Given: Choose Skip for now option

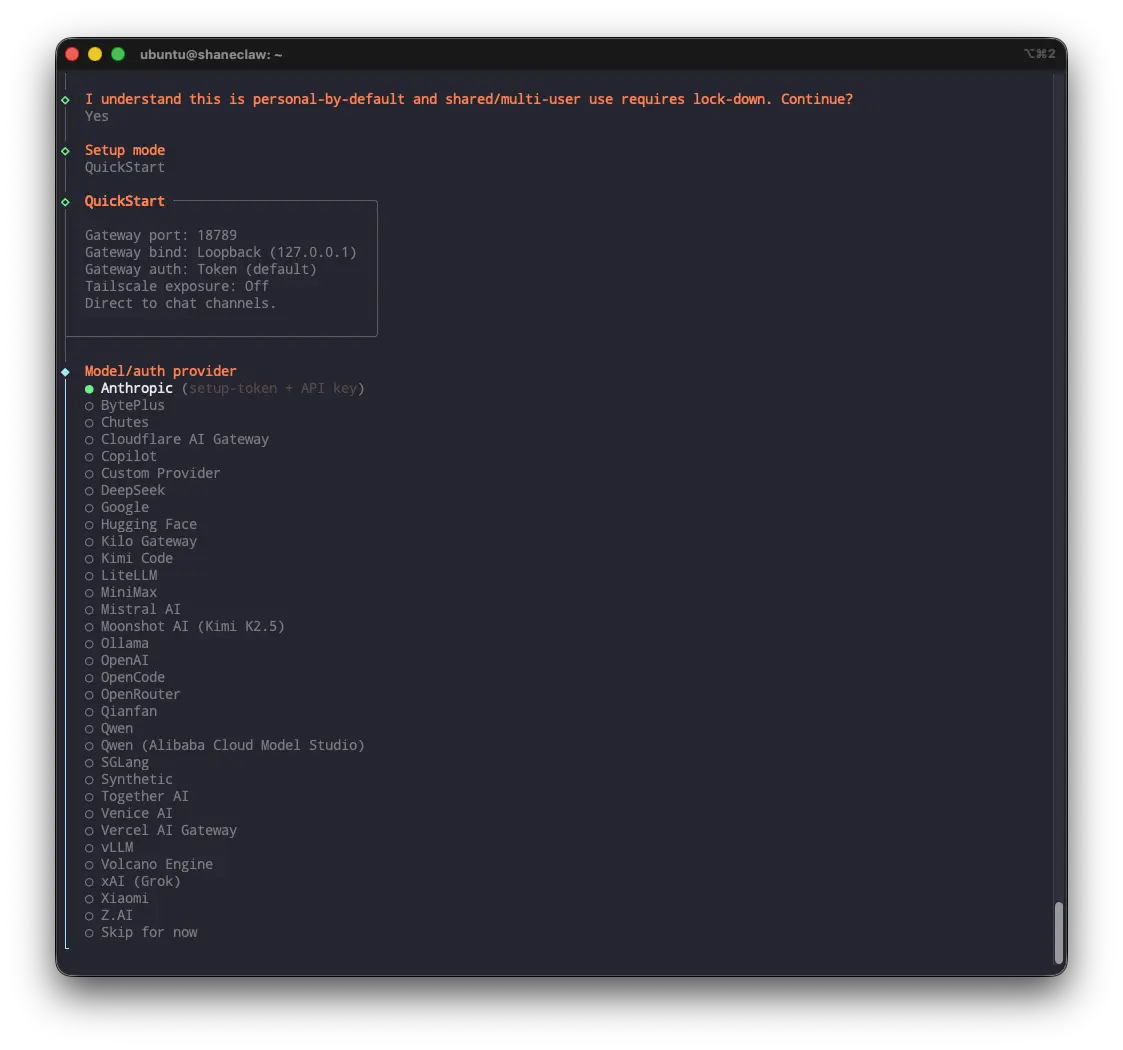Looking at the screenshot, I should (x=140, y=933).
